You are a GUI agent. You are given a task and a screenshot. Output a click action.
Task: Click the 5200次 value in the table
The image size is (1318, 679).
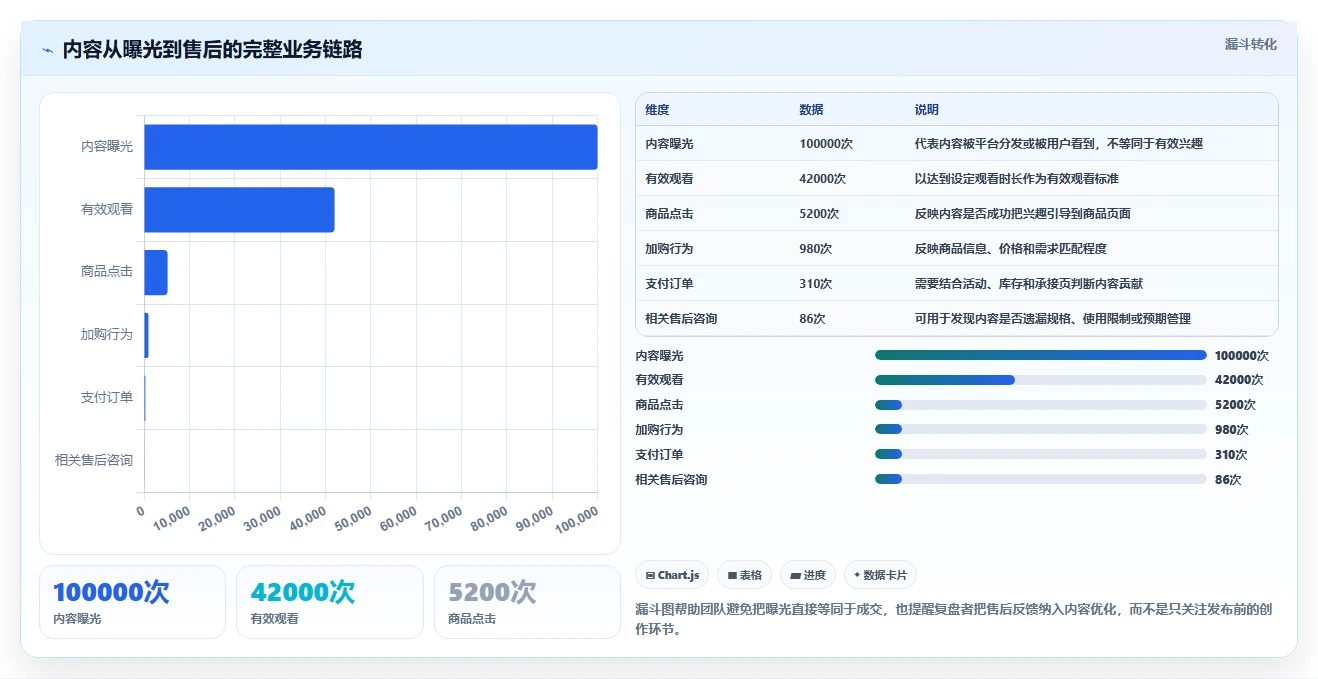click(819, 214)
